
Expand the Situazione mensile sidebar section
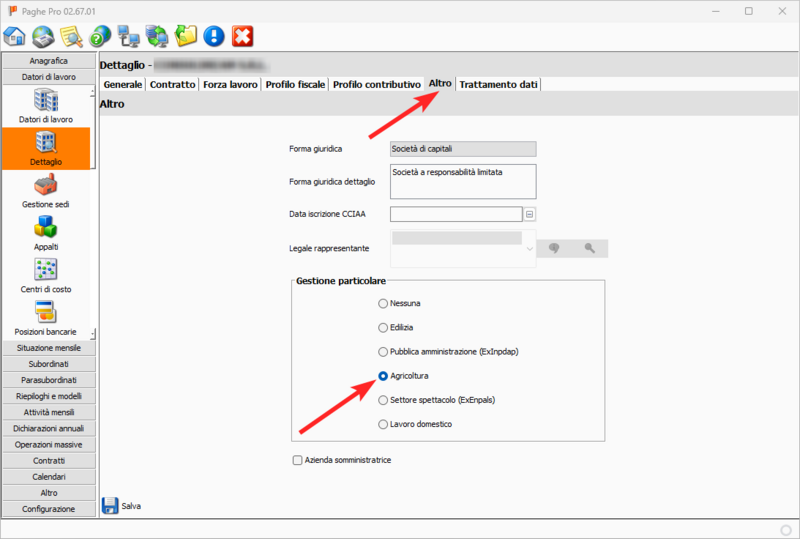(x=48, y=347)
